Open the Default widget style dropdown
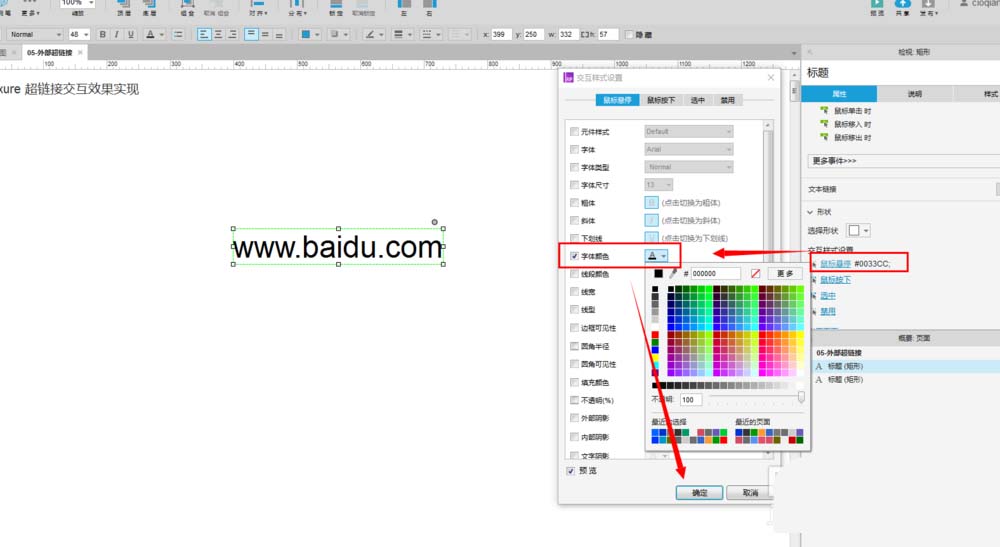 689,131
